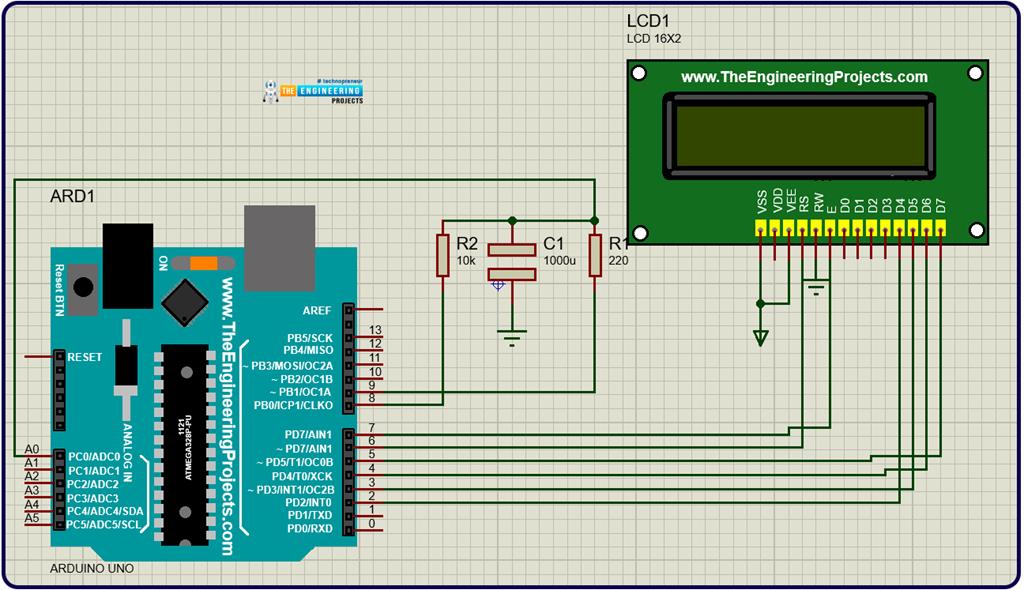Click the ground symbol below capacitor C1

[512, 337]
